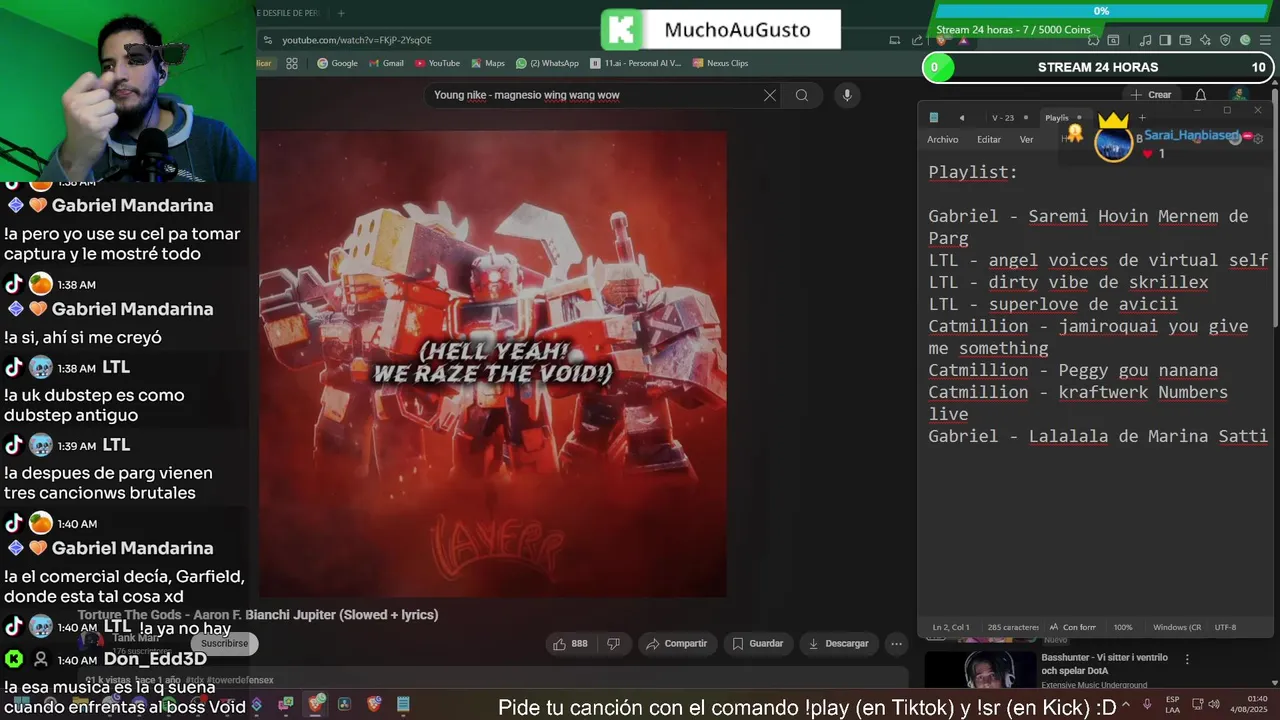This screenshot has width=1280, height=720.
Task: Open Archivo menu in Notepad
Action: pos(942,140)
